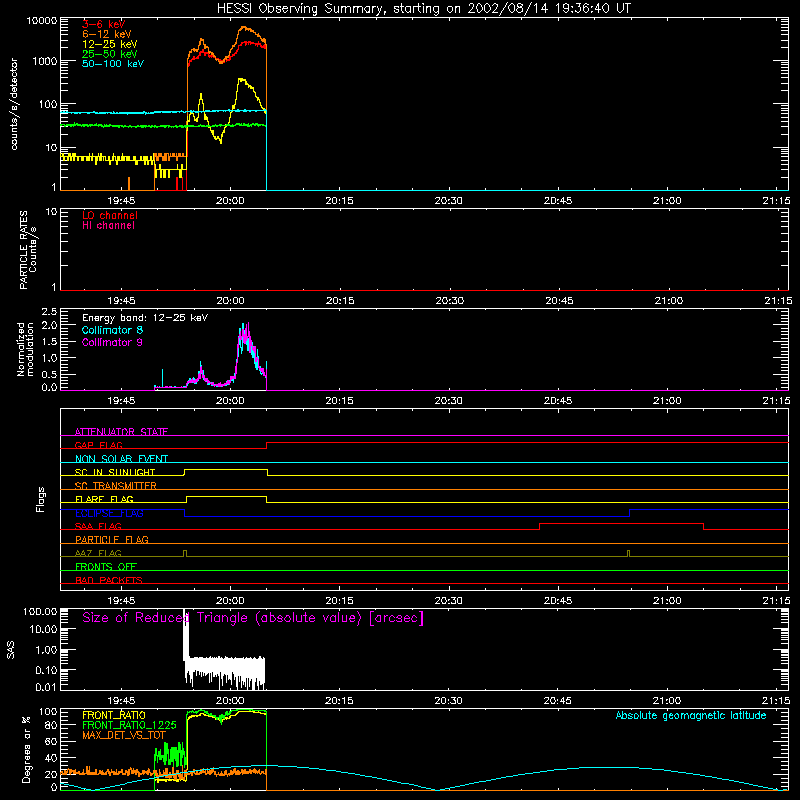Click '20:30' tick under particle rates plot
This screenshot has height=800, width=800.
(449, 301)
